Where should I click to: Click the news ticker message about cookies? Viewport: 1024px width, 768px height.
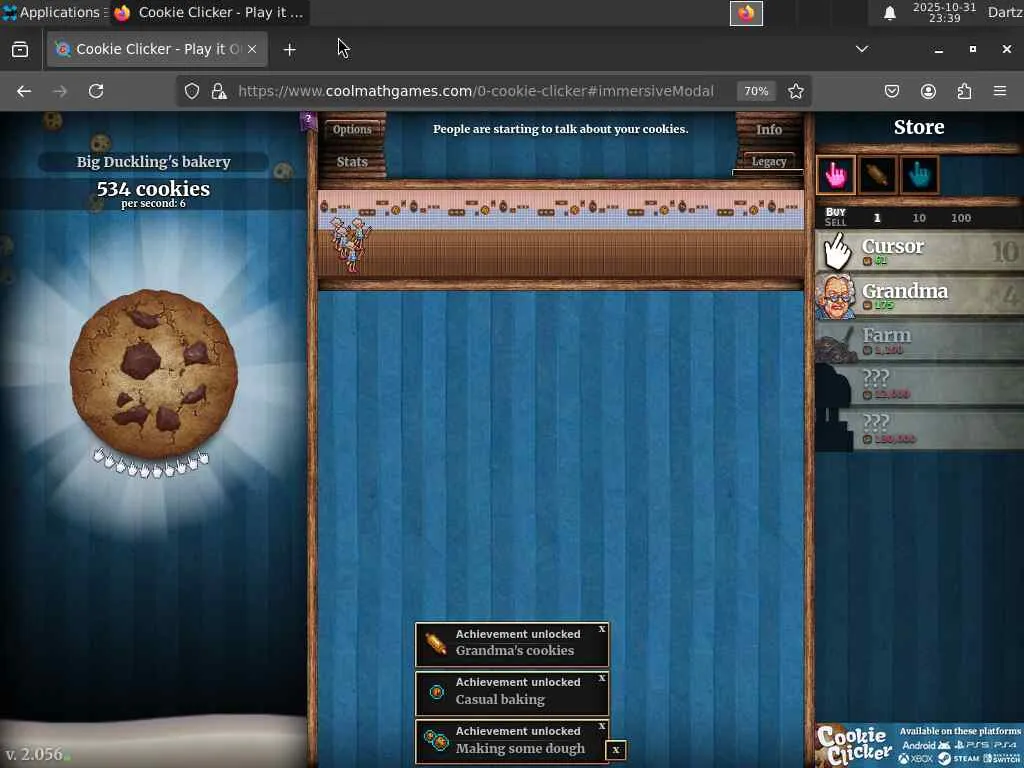[560, 129]
